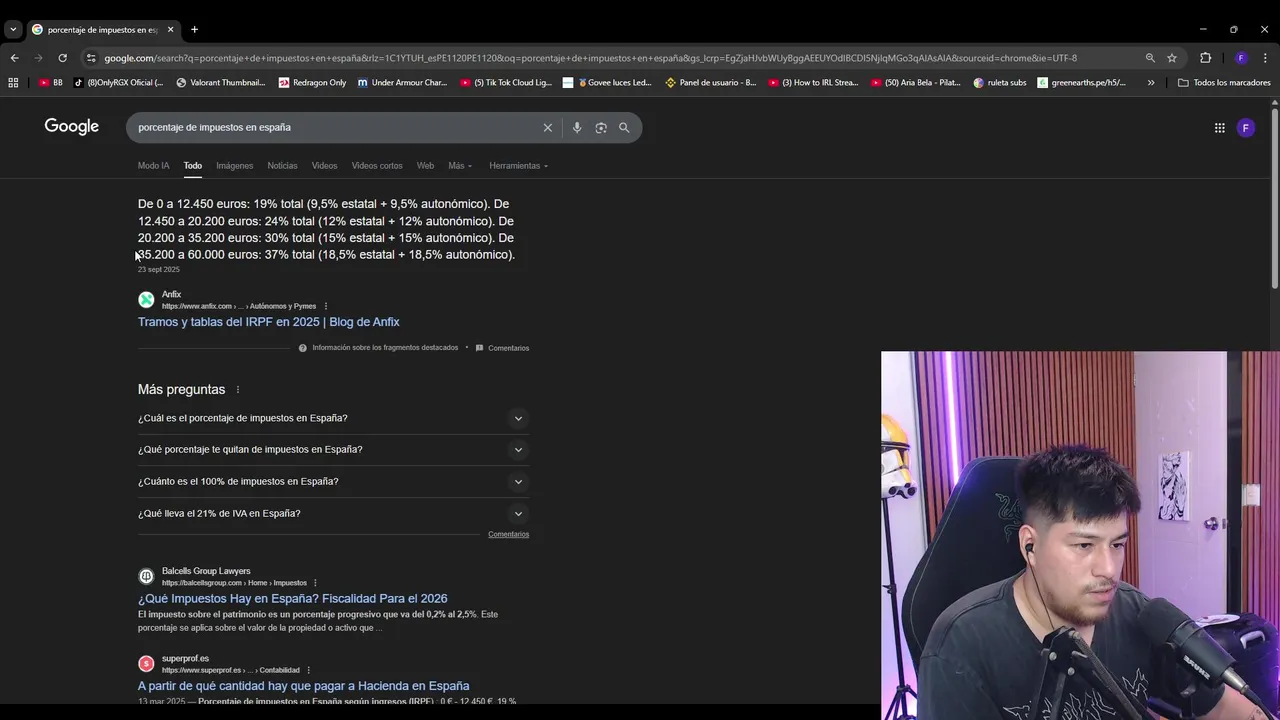
Task: Open the Panel de usuario bookmark
Action: point(710,82)
